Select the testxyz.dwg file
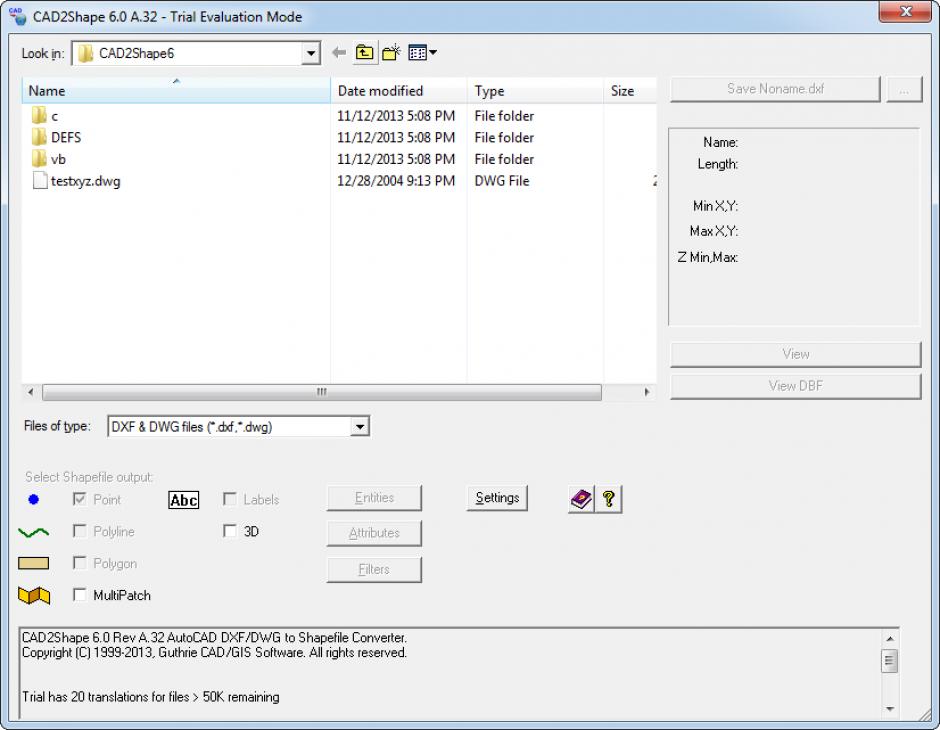Image resolution: width=940 pixels, height=730 pixels. (x=77, y=181)
